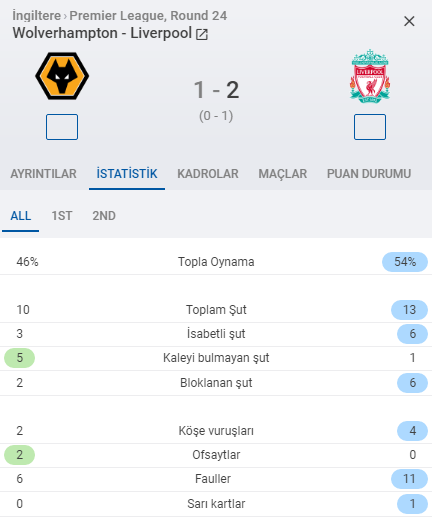Click the green Ofsaytlar value 2
Viewport: 432px width, 517px height.
pos(19,455)
